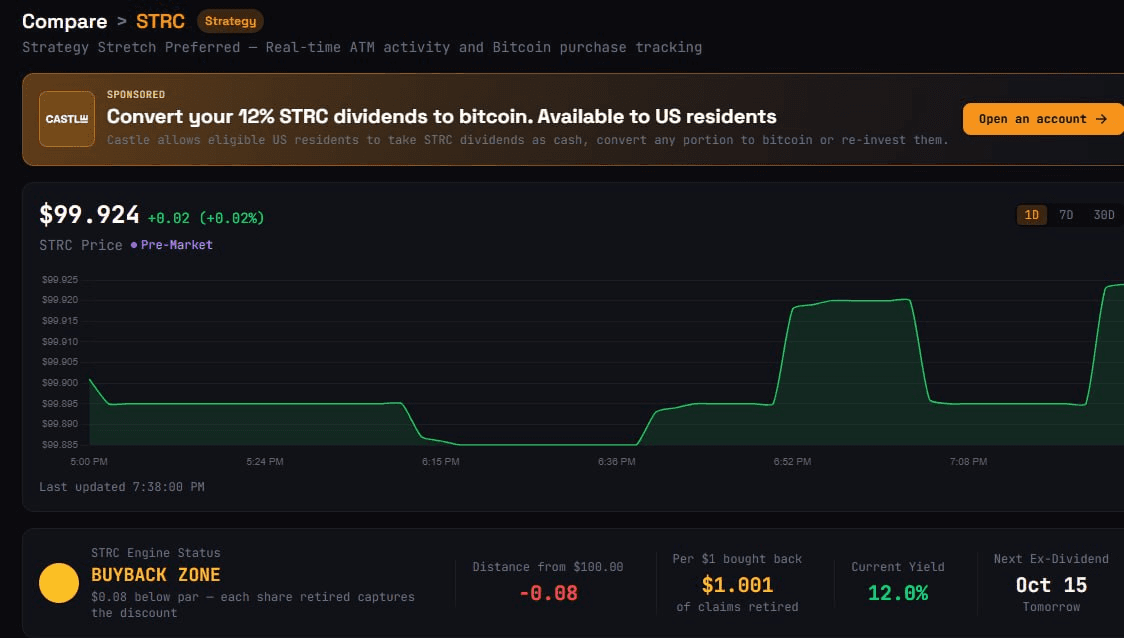Image resolution: width=1124 pixels, height=638 pixels.
Task: Click the Oct 15 ex-dividend date
Action: point(1051,585)
